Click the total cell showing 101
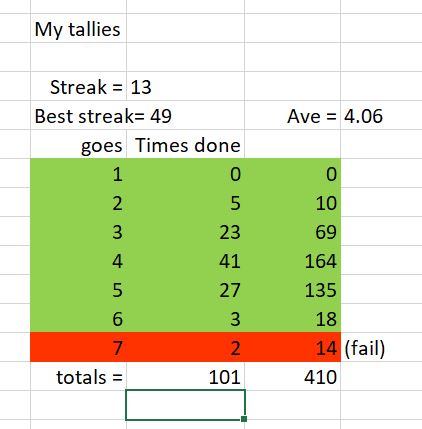Screen dimensions: 422x429 pos(185,376)
